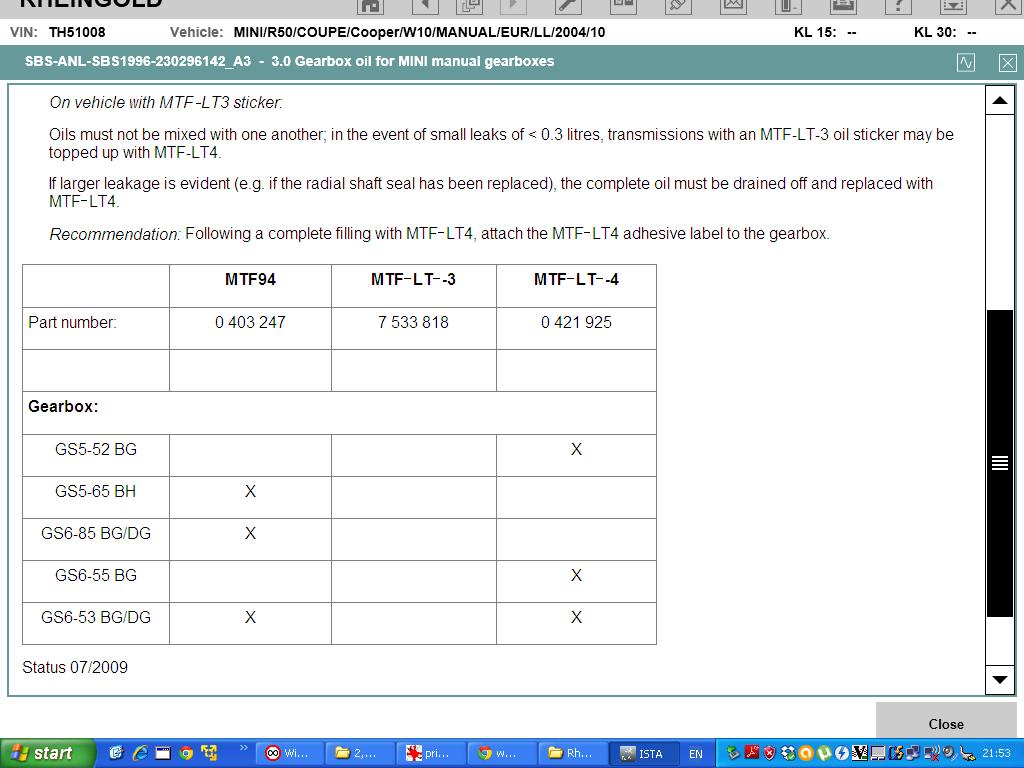1024x768 pixels.
Task: Click the printer icon in the top toolbar
Action: (x=842, y=5)
